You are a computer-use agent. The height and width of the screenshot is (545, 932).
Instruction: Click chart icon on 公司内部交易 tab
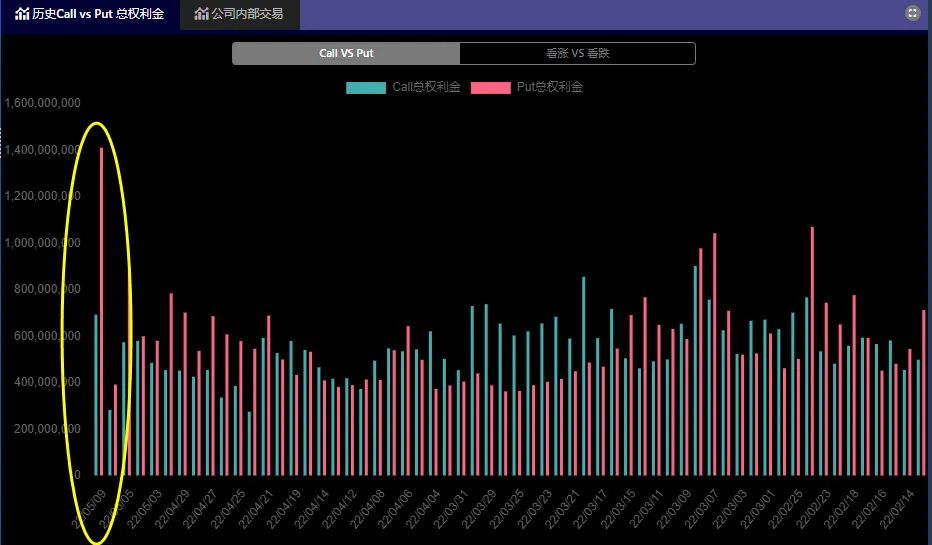click(201, 14)
